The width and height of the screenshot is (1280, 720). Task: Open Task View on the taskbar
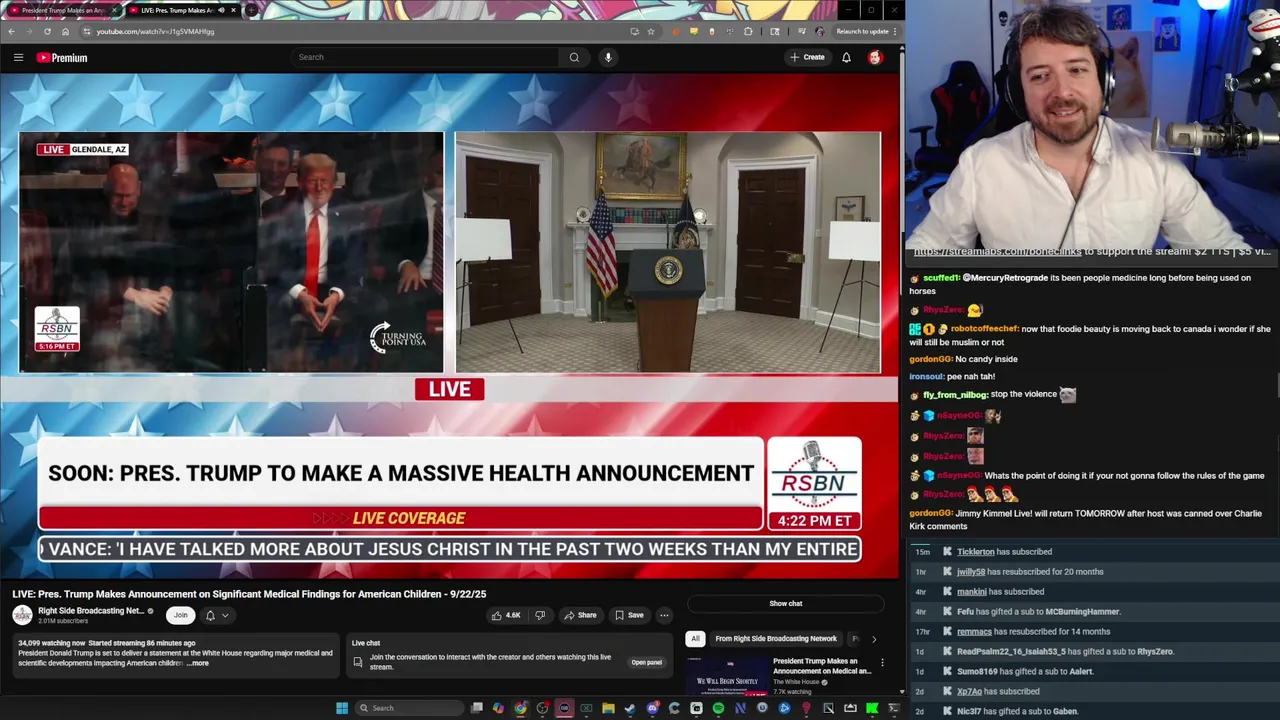pos(477,708)
